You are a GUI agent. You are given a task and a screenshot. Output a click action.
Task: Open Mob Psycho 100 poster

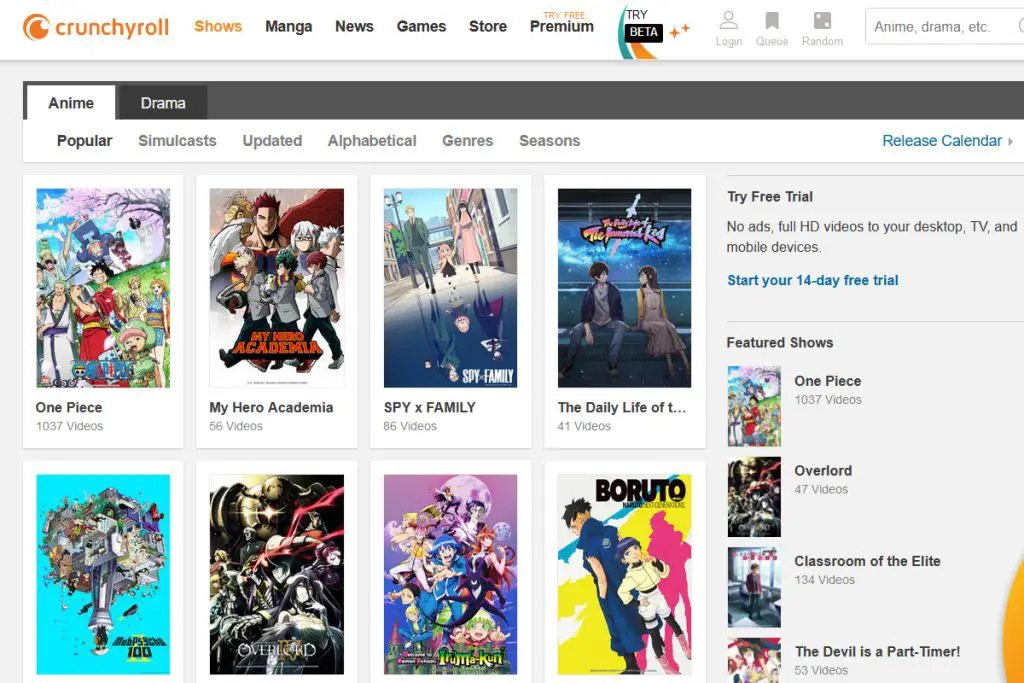103,574
